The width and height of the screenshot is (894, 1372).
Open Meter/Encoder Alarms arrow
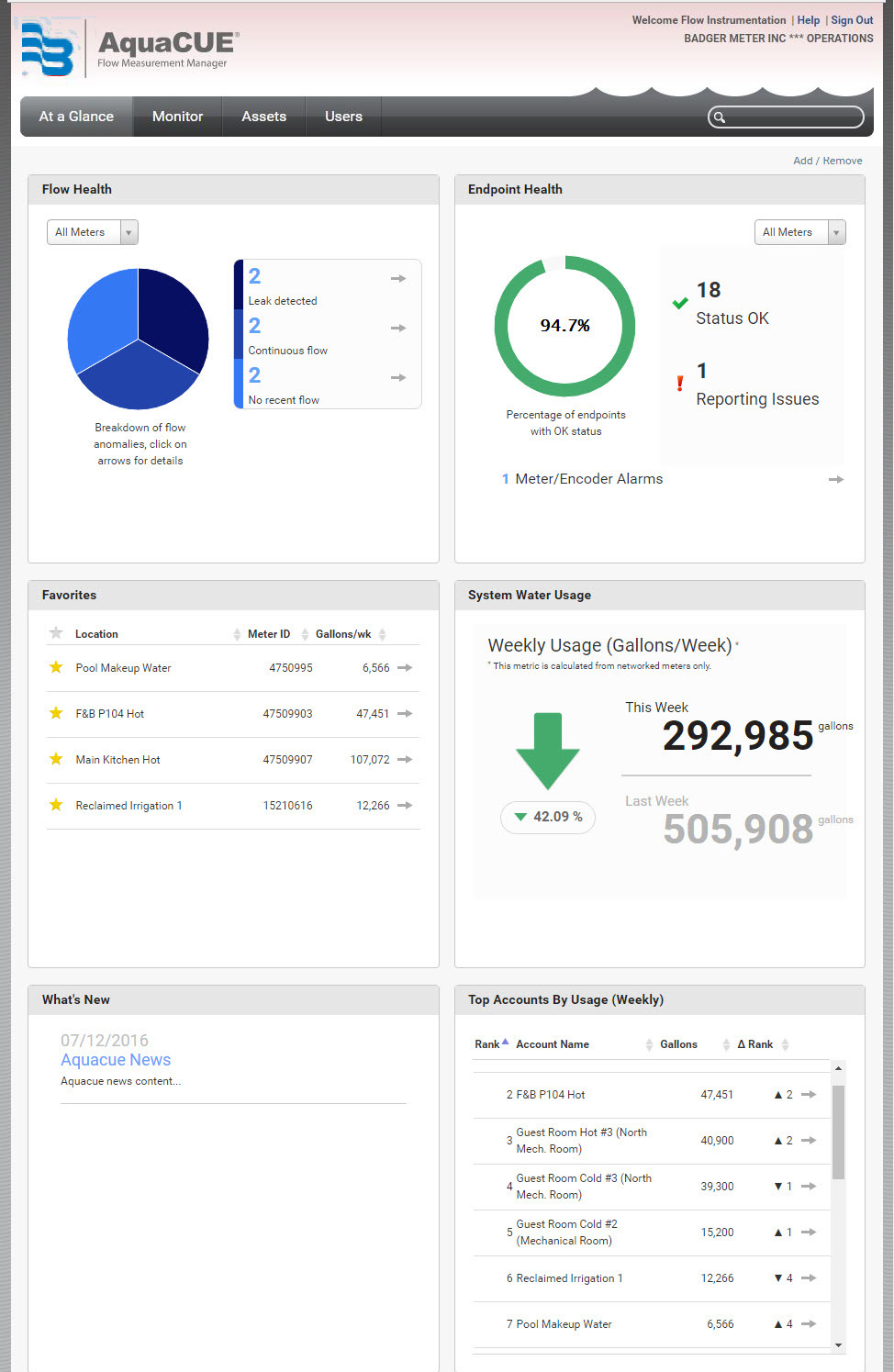click(x=836, y=479)
